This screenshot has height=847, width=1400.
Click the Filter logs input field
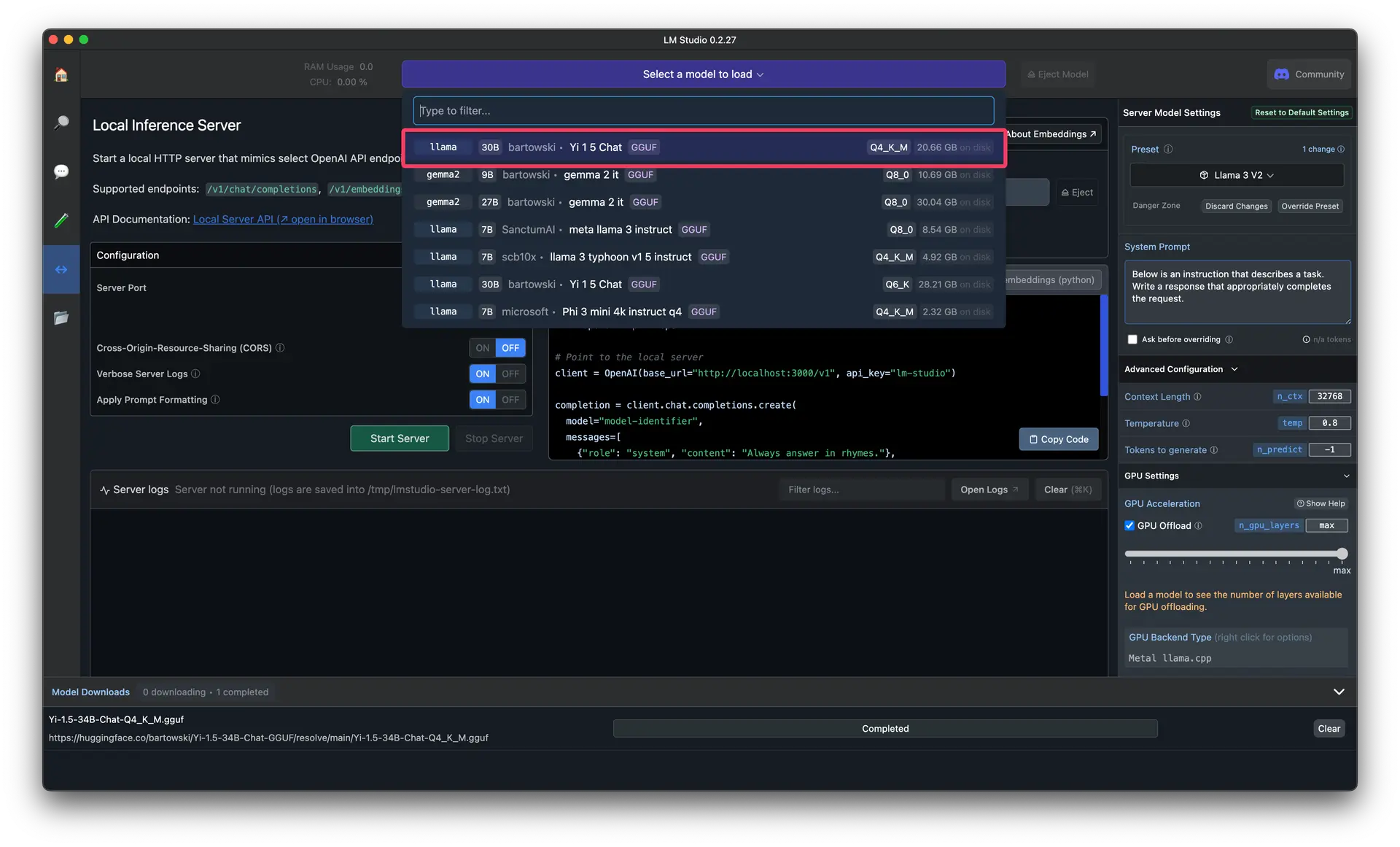coord(861,490)
